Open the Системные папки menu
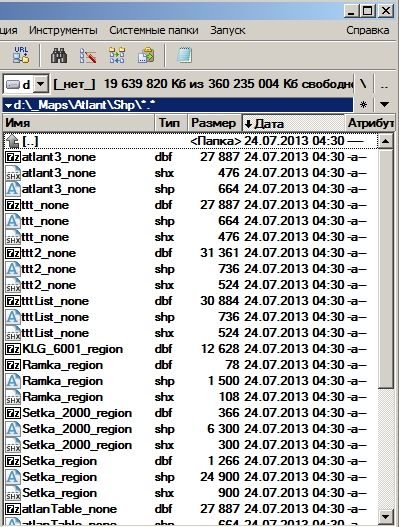399x527 pixels. (154, 31)
